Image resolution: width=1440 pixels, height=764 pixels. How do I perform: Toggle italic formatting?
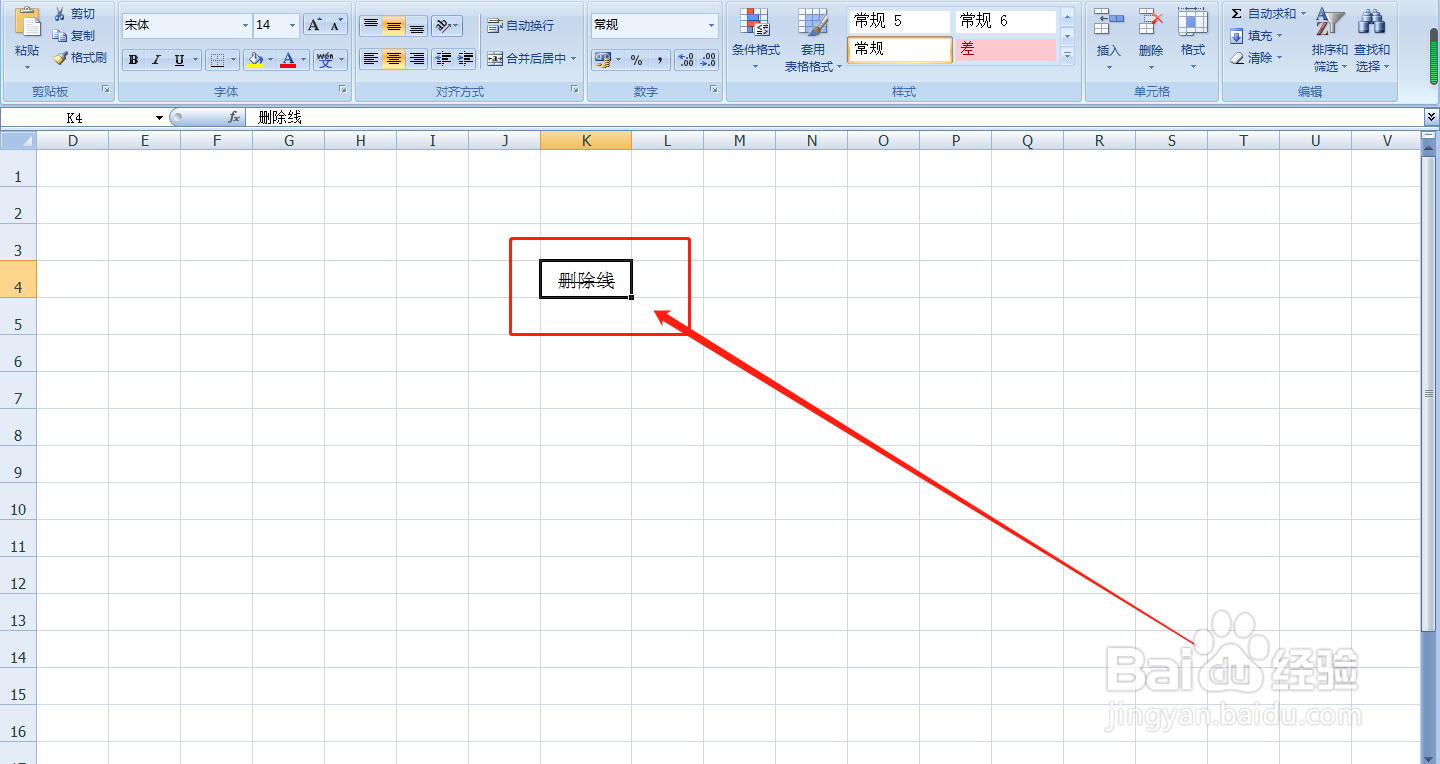pos(156,60)
